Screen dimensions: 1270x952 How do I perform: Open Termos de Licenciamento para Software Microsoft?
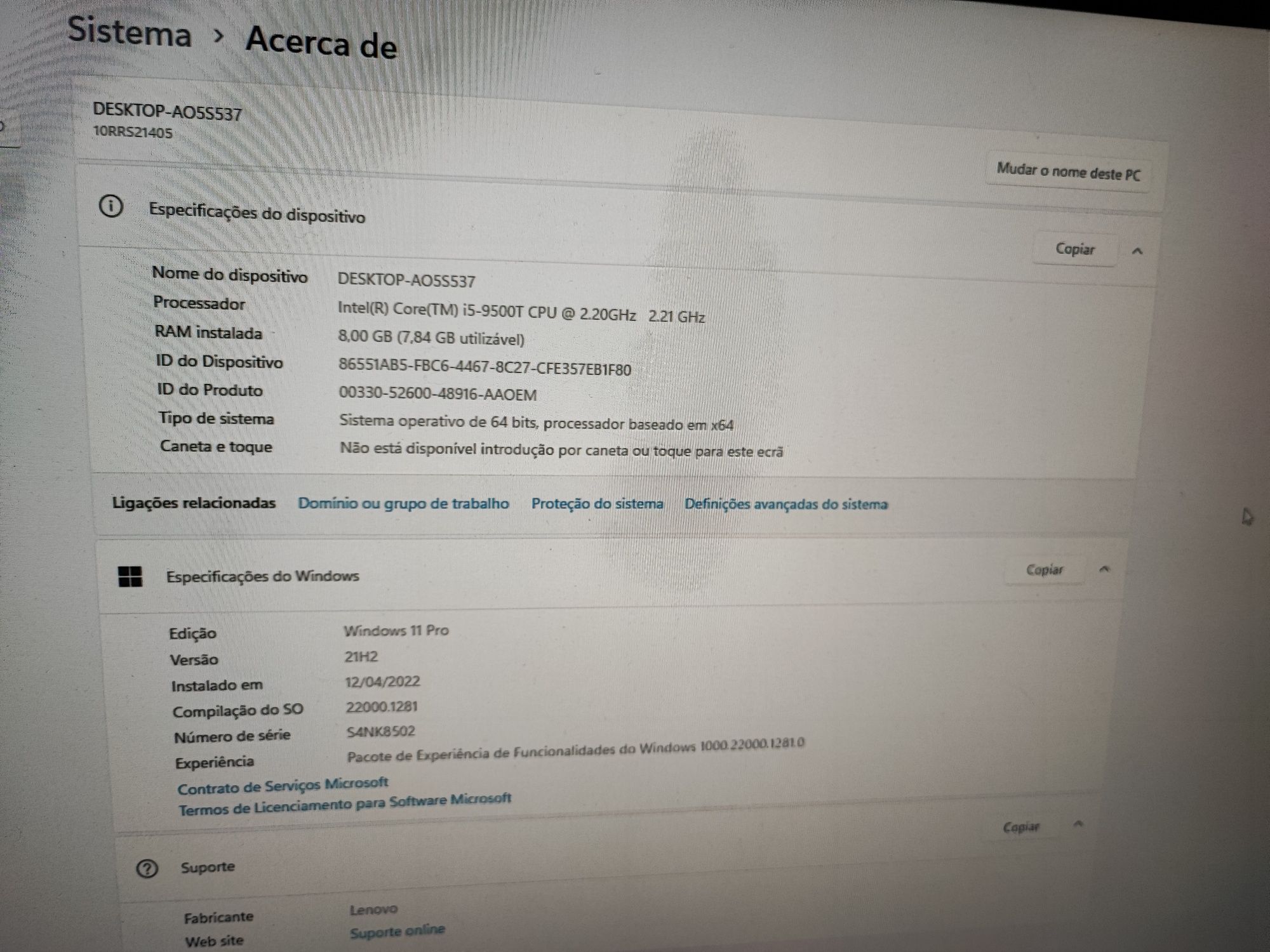(345, 804)
